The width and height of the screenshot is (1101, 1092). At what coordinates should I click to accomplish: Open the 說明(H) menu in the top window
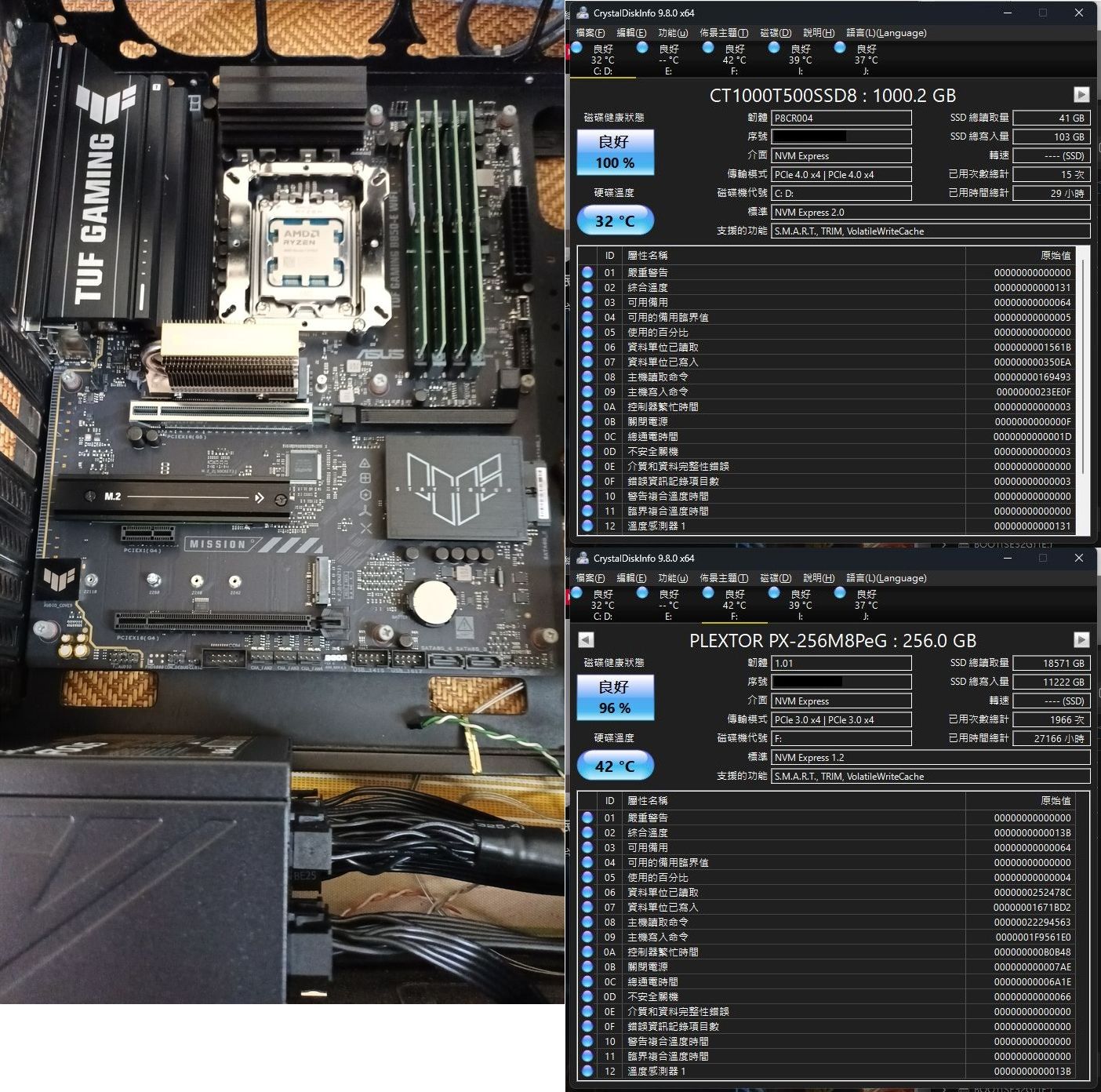(819, 33)
